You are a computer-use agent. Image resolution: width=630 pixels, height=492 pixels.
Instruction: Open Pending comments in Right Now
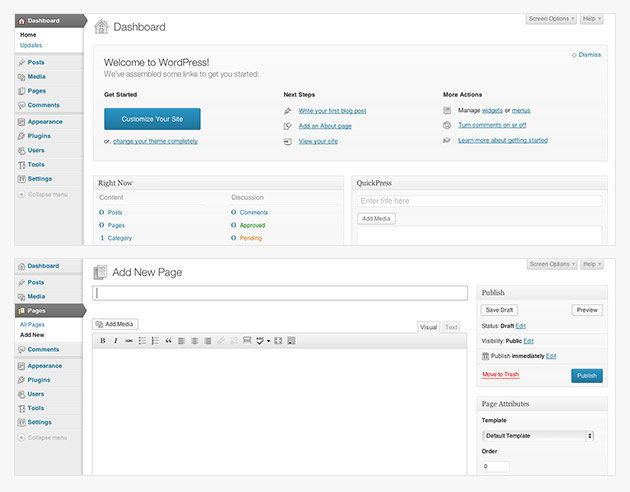(251, 238)
